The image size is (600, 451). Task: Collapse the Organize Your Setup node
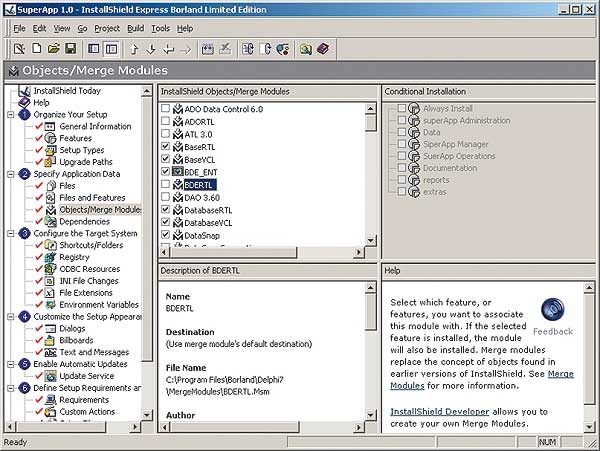coord(11,114)
